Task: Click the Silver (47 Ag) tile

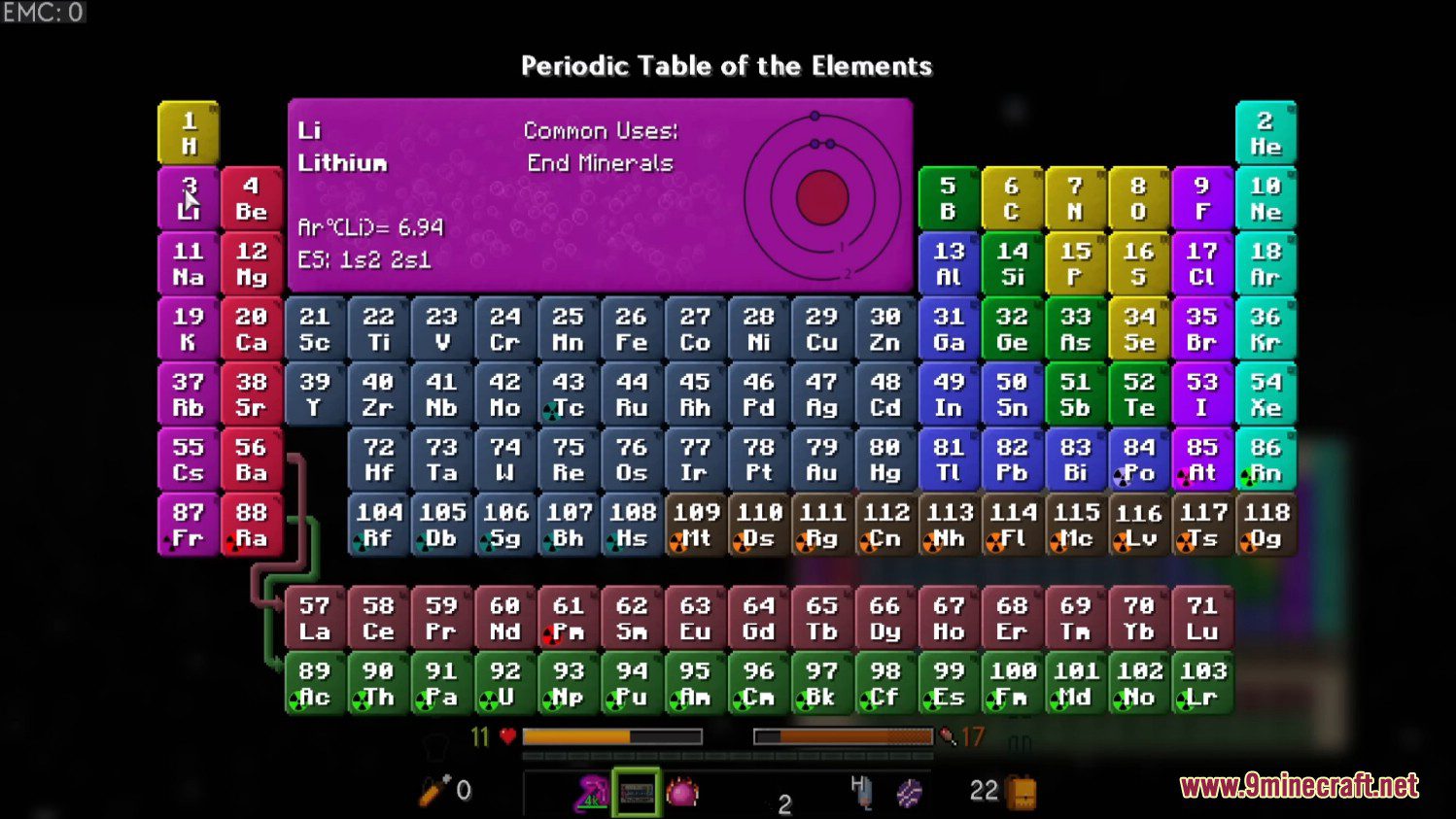Action: [821, 394]
